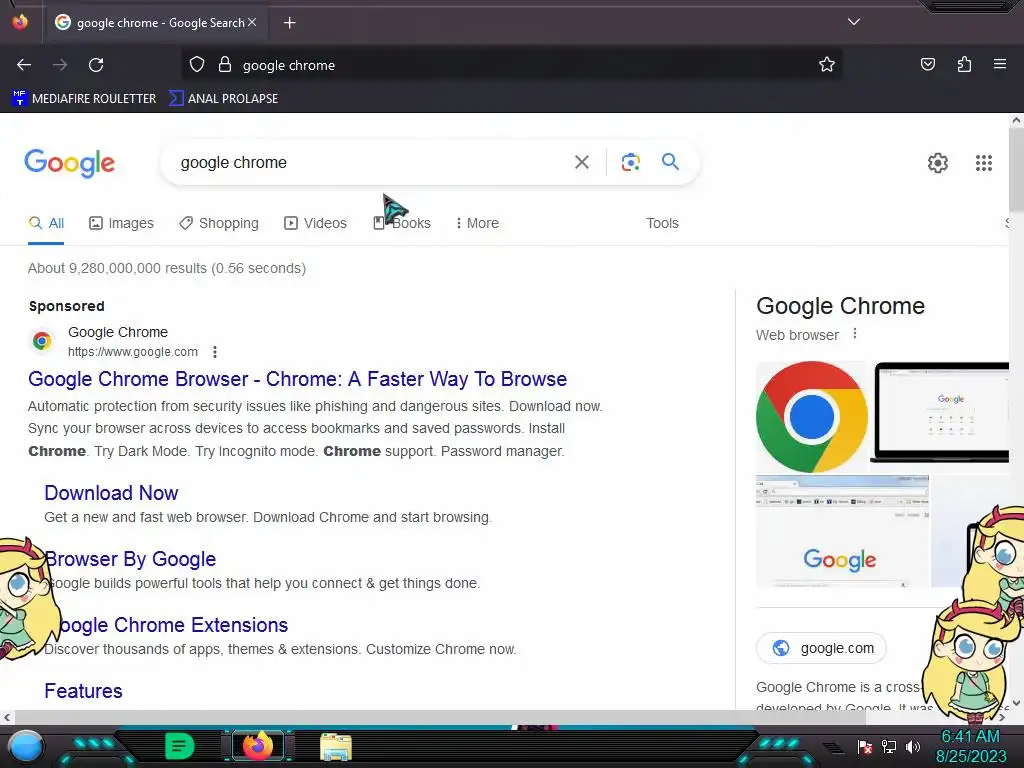Visit google.com via the knowledge panel button
The height and width of the screenshot is (768, 1024).
tap(822, 648)
